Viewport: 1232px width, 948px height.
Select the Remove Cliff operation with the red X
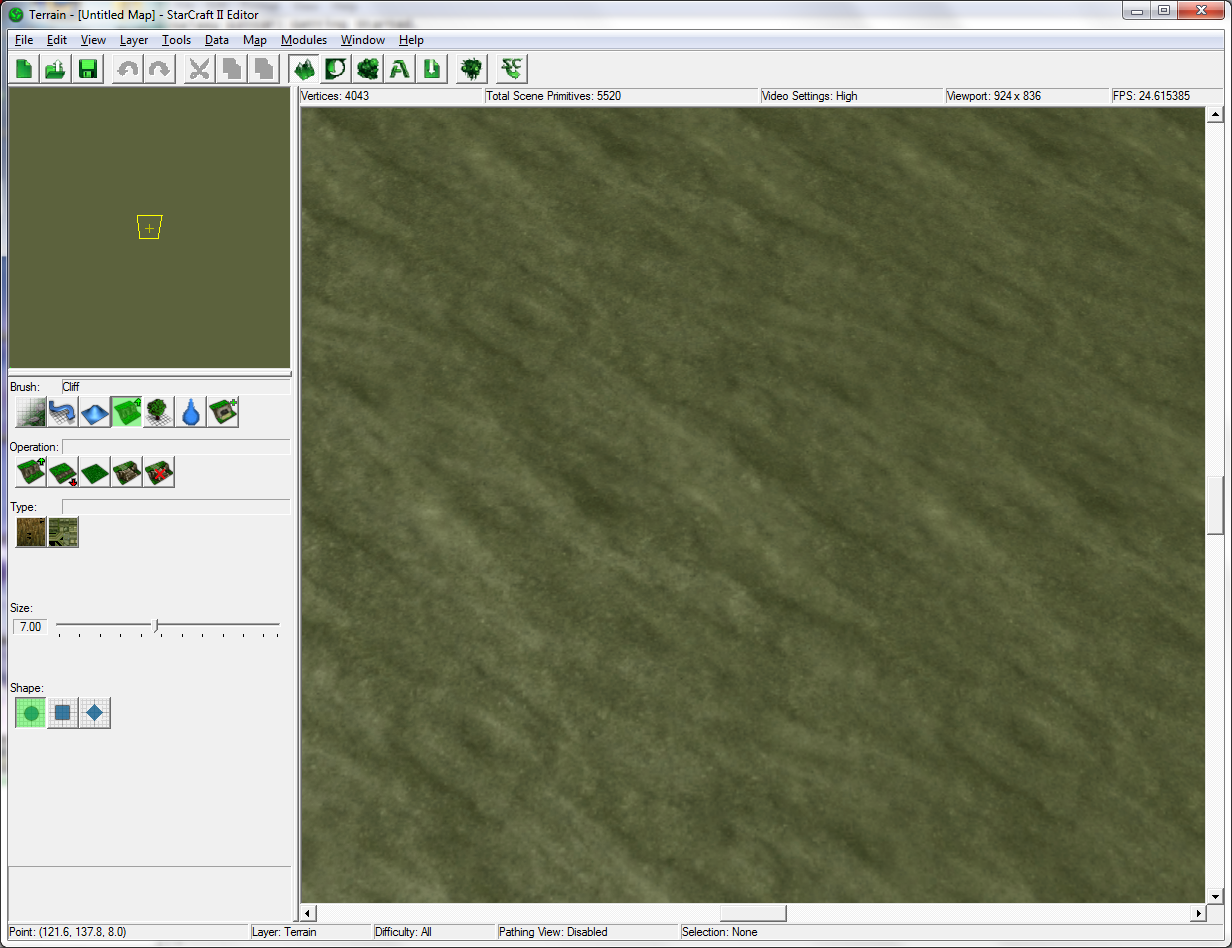point(159,472)
